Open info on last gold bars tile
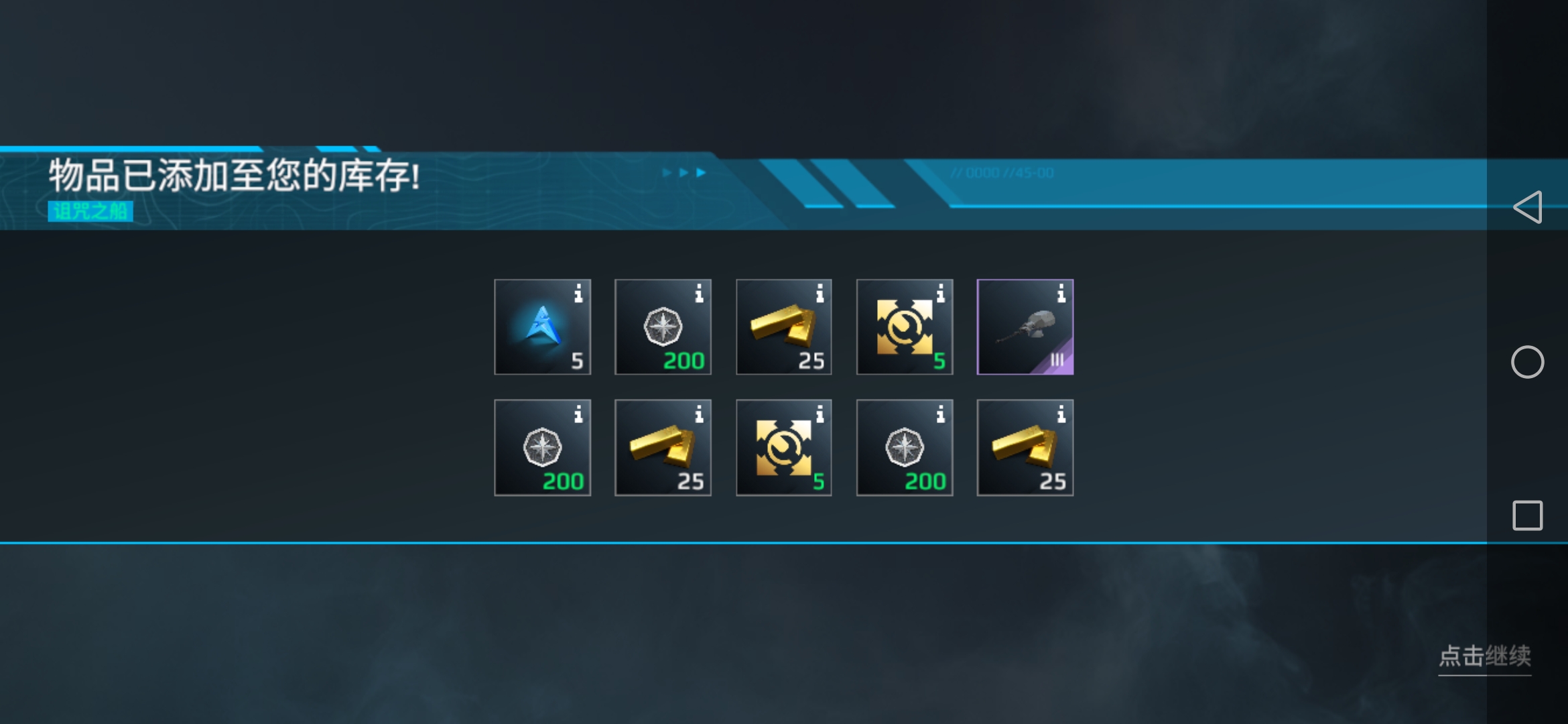Screen dimensions: 1568x724 coord(1061,414)
